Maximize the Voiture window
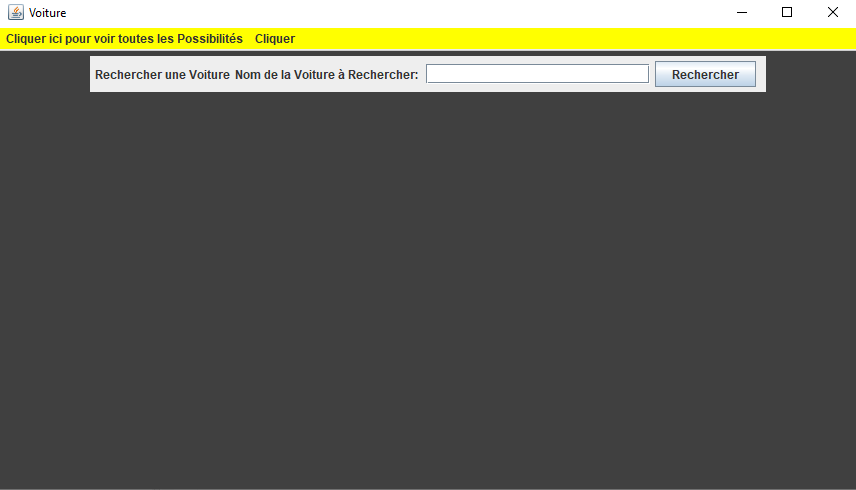The width and height of the screenshot is (856, 490). 787,12
